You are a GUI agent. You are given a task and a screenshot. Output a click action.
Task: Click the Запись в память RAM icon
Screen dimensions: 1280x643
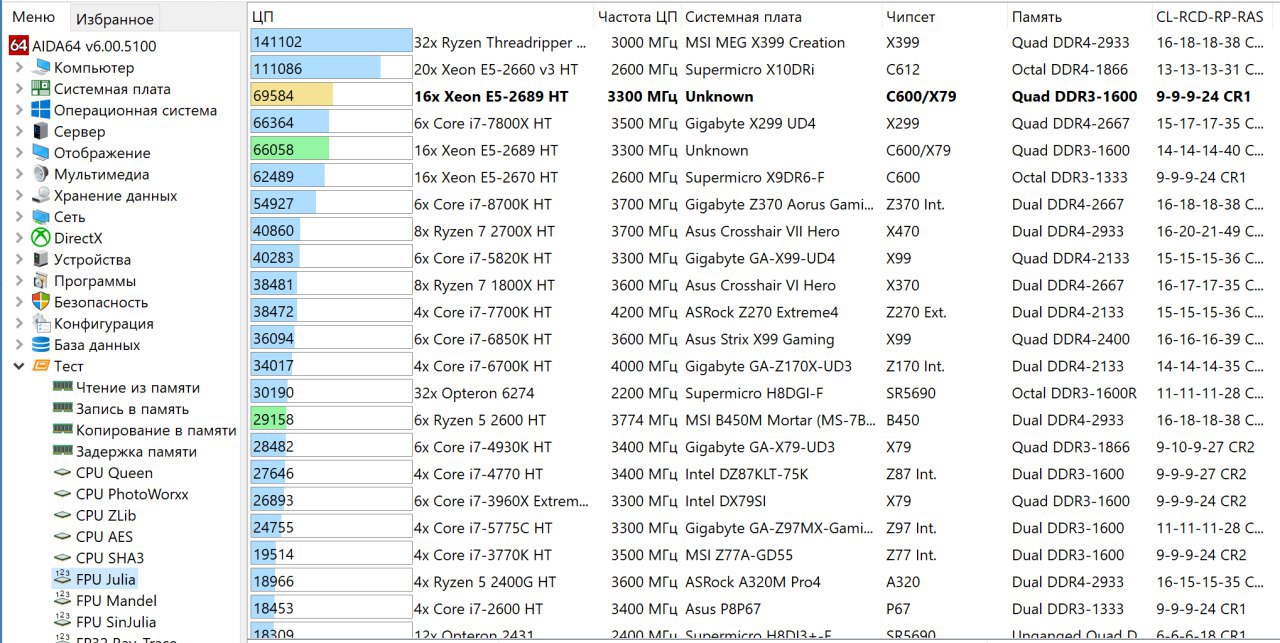point(62,409)
